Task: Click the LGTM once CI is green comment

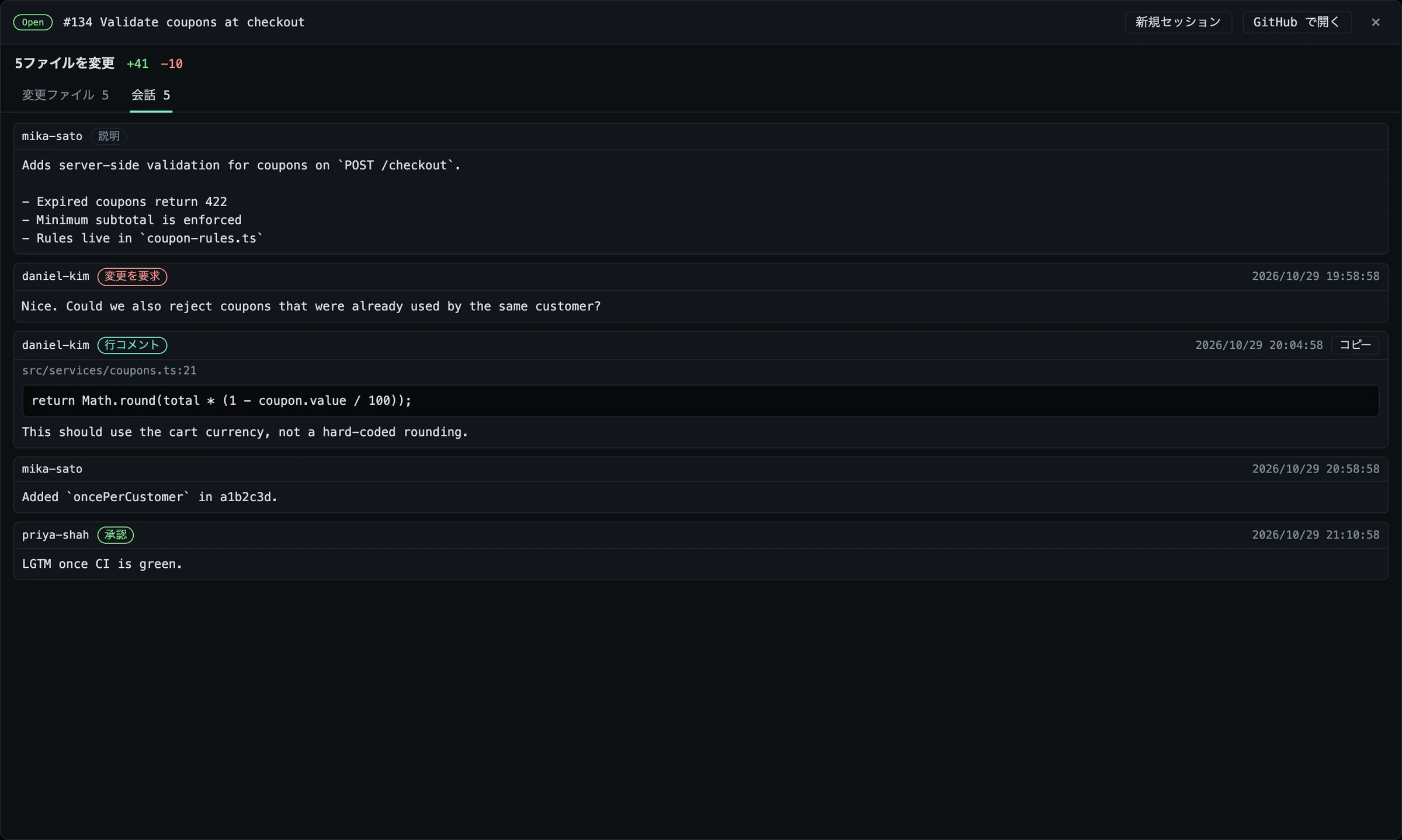Action: pos(102,564)
